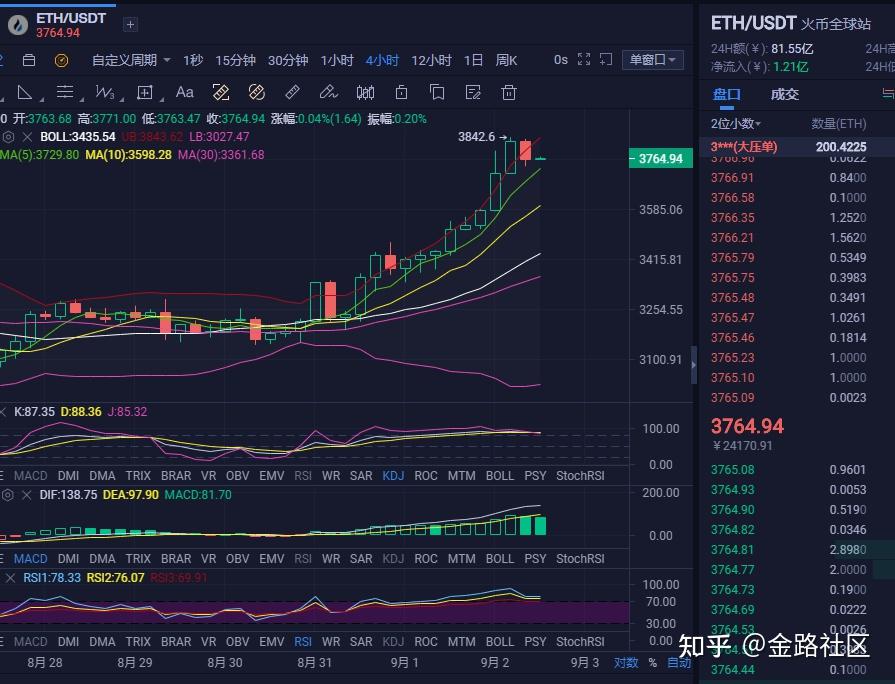Switch to the 12小时 timeframe
The width and height of the screenshot is (895, 684).
tap(432, 60)
